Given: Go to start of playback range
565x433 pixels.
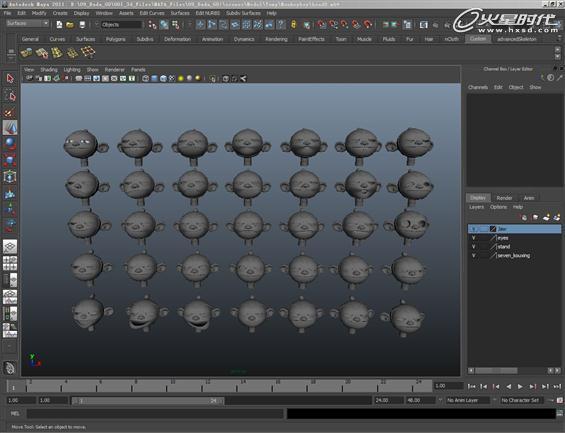Looking at the screenshot, I should coord(471,386).
